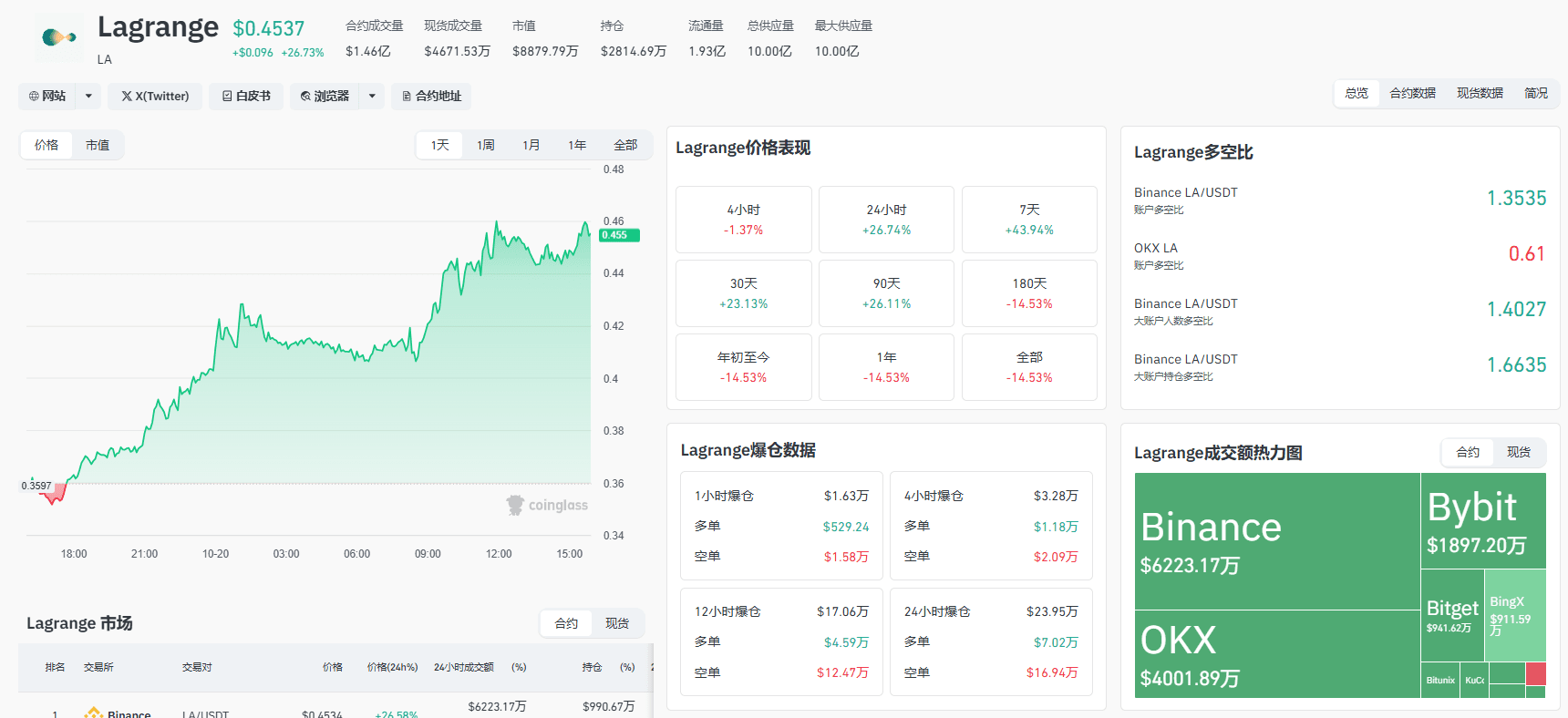Click the 1小时爆仓 liquidation total $1.63万
The width and height of the screenshot is (1568, 718).
[846, 496]
